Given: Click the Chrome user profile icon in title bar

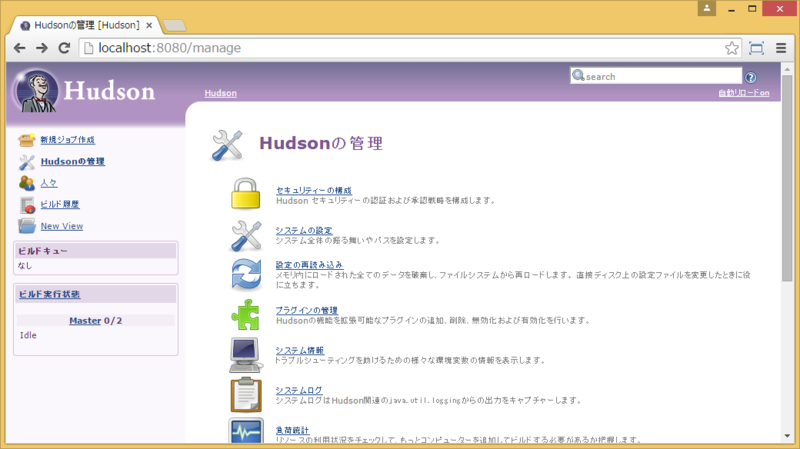Looking at the screenshot, I should (x=707, y=8).
